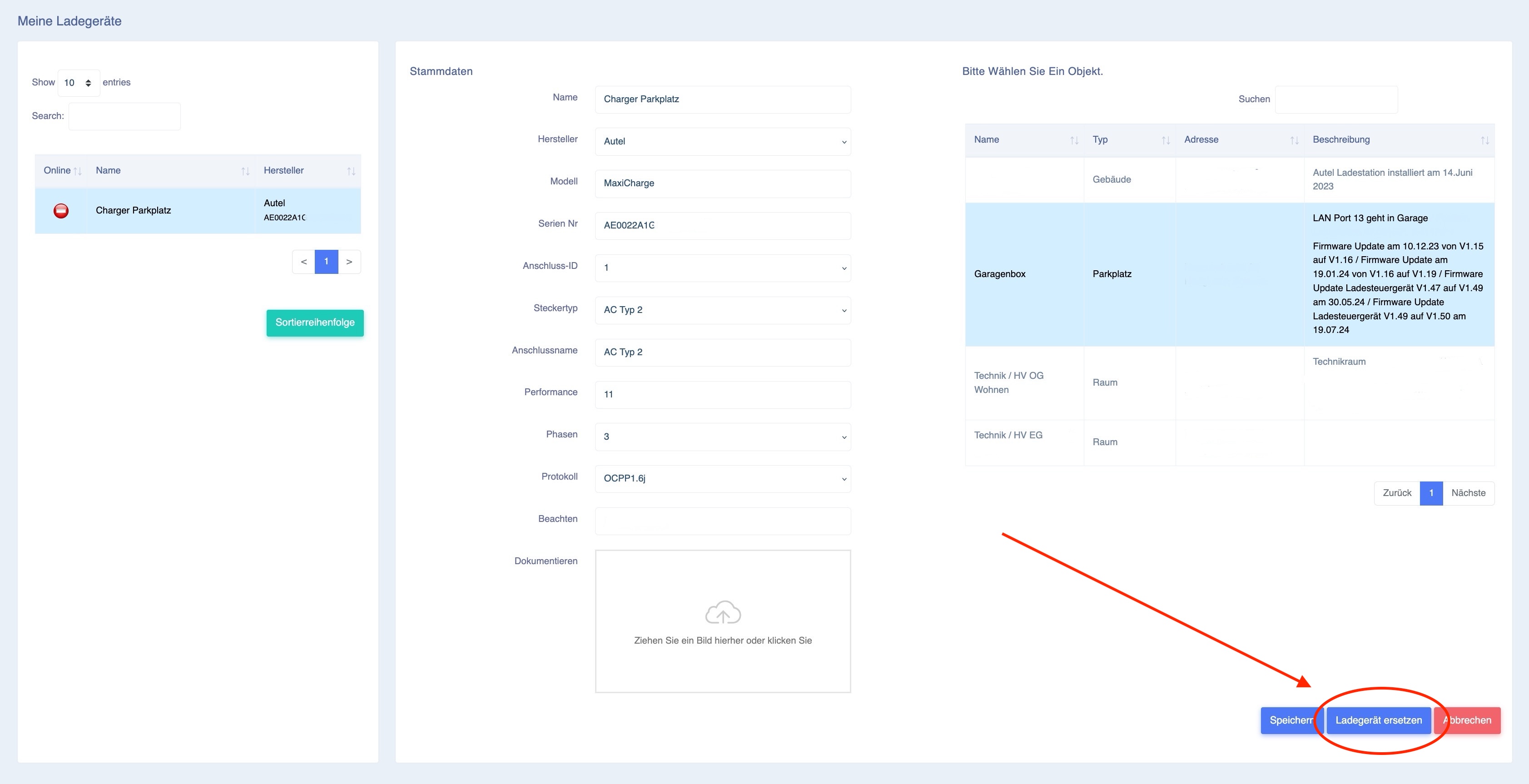Click Nächste in object table pagination

[x=1469, y=493]
